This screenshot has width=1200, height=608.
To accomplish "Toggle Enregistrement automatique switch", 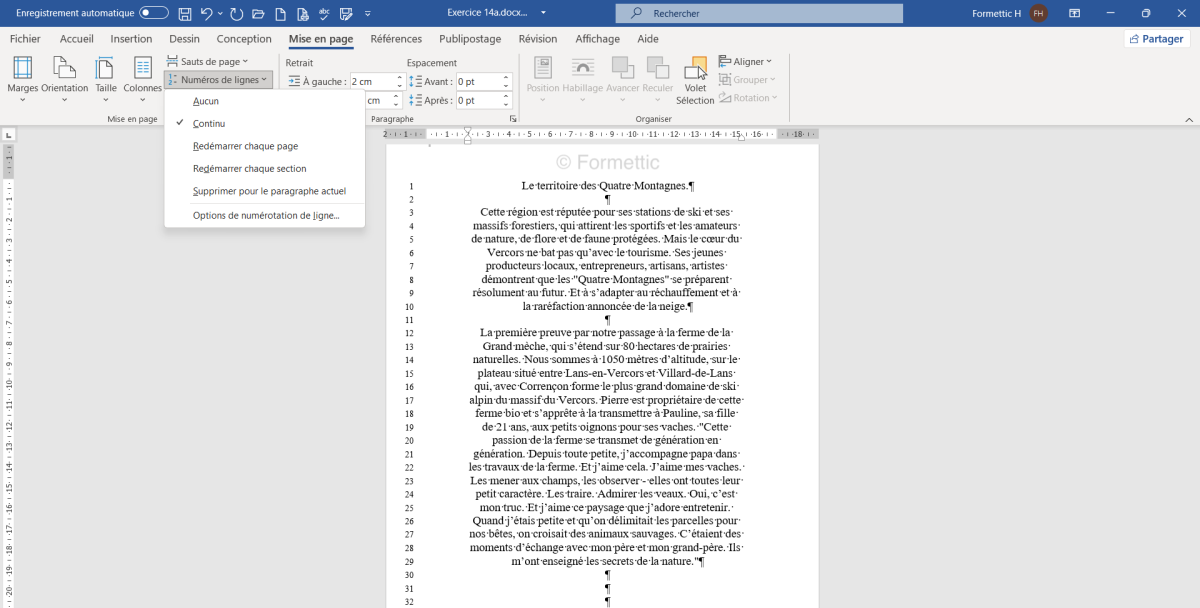I will click(154, 13).
